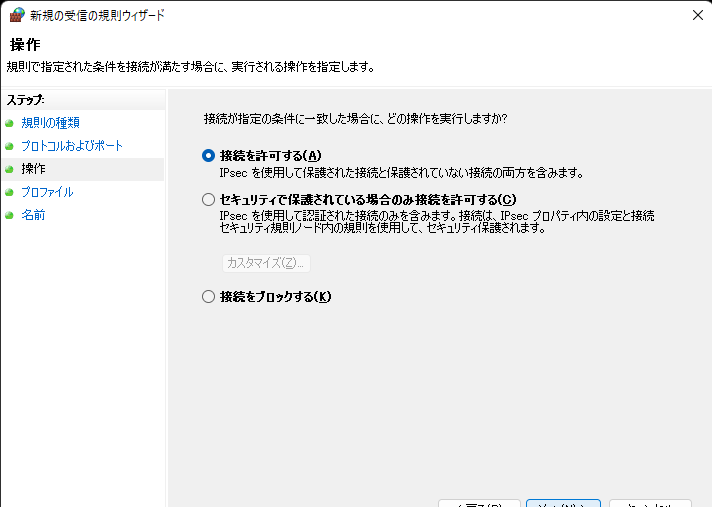Select 接続を許可する(A) radio button
The width and height of the screenshot is (712, 507).
pyautogui.click(x=208, y=155)
